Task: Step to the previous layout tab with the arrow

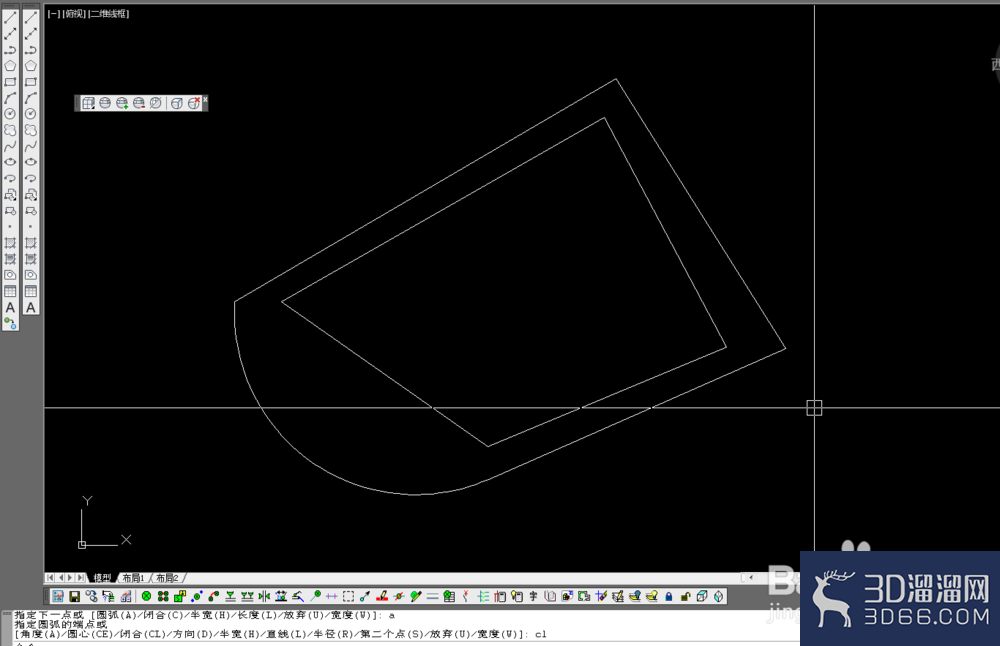Action: point(61,578)
